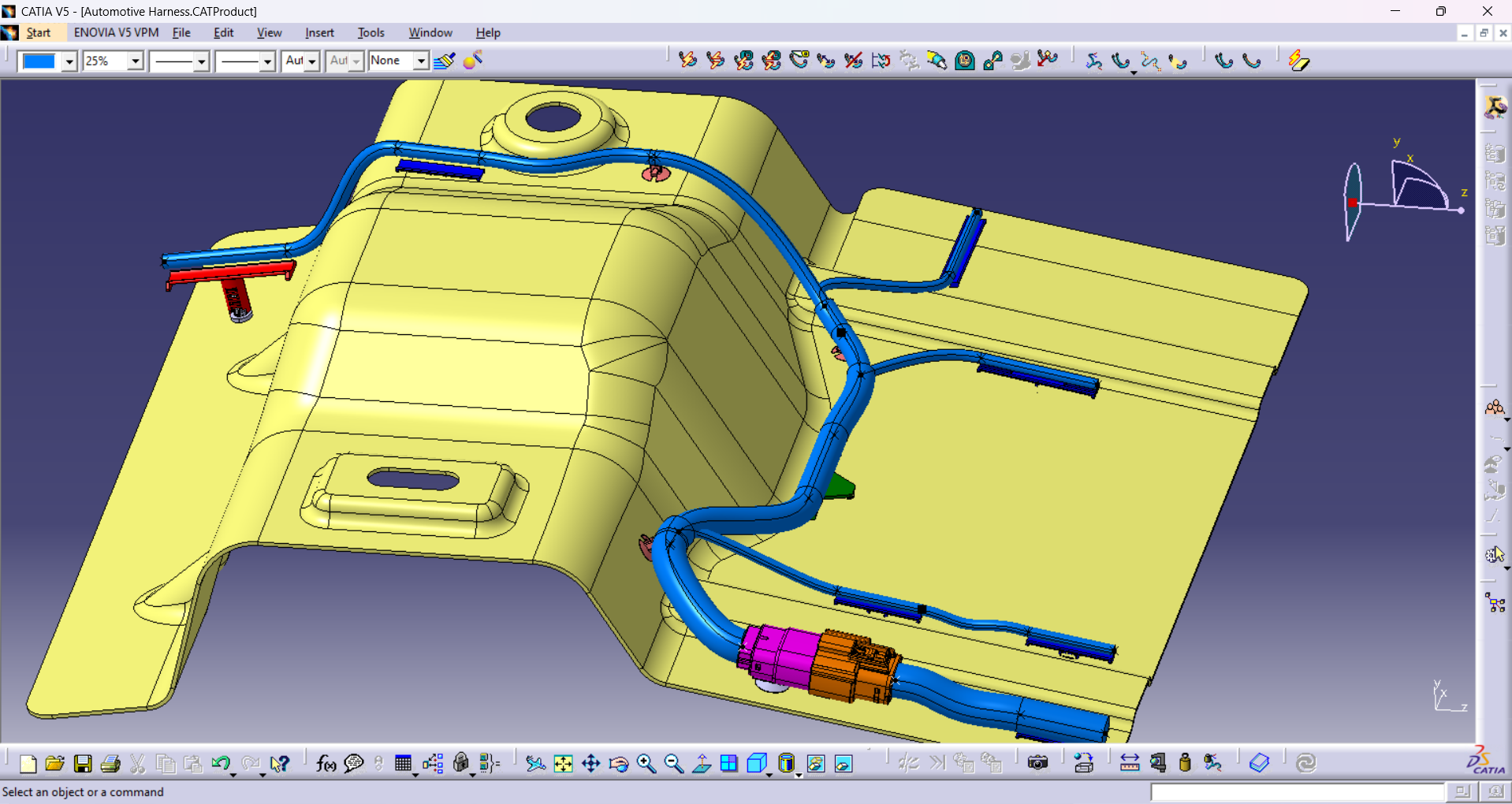Click the Formula f(x) icon
This screenshot has width=1512, height=804.
coord(326,763)
